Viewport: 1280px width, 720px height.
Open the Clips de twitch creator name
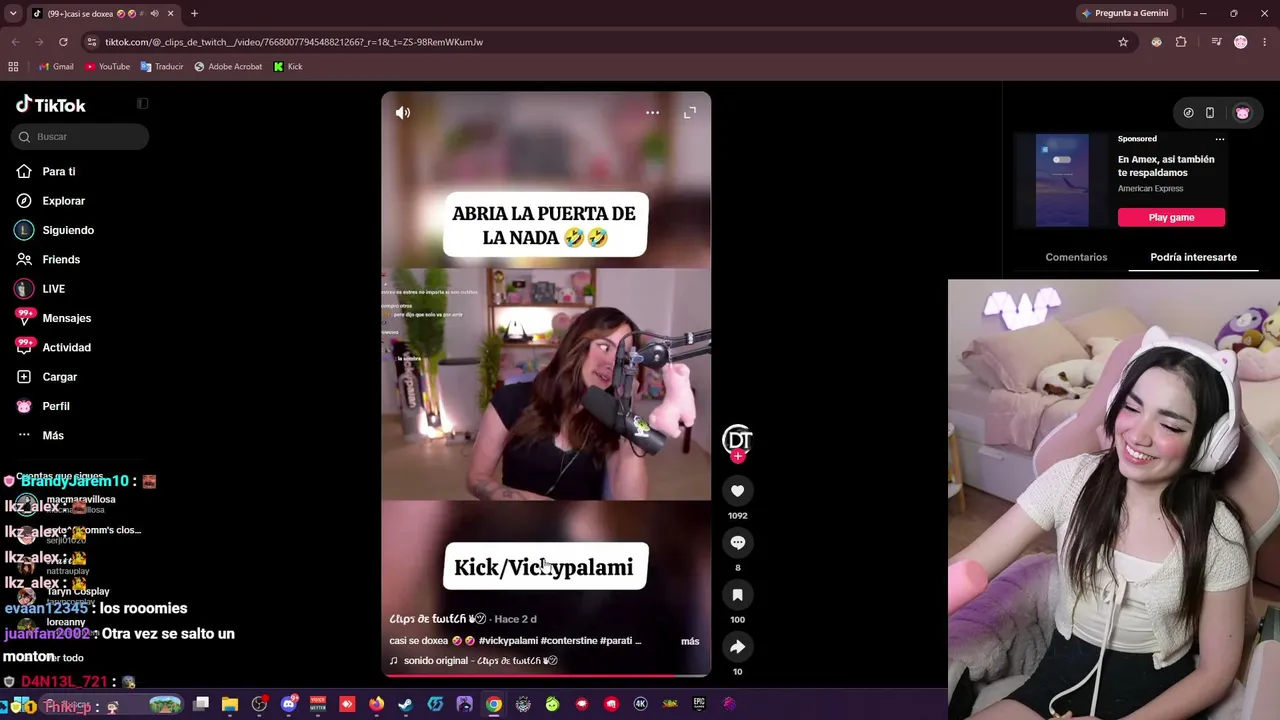click(437, 619)
